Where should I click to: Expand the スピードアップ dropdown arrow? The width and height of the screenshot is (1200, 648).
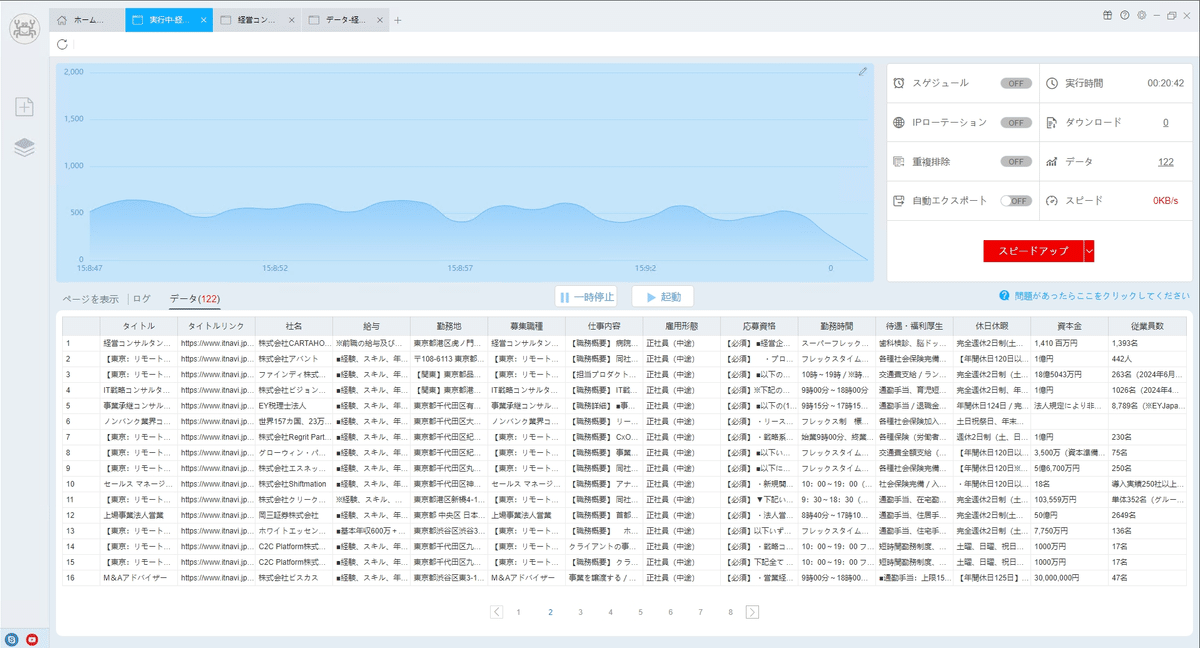[1089, 251]
